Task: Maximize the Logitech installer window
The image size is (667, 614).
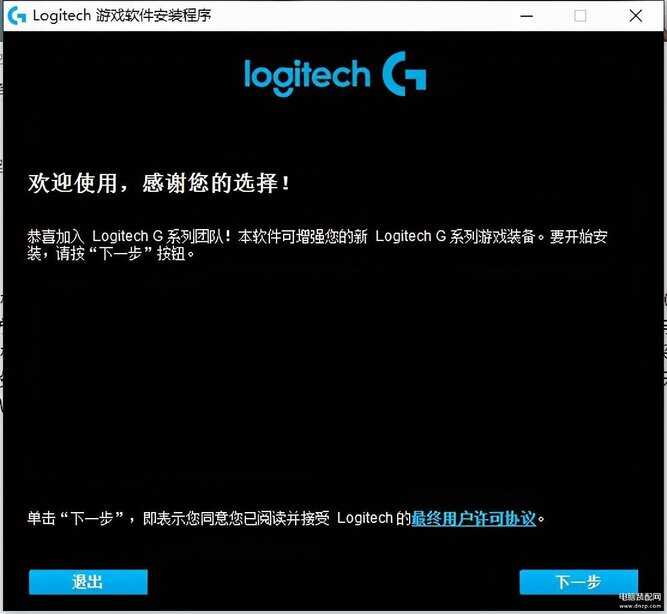Action: (580, 16)
